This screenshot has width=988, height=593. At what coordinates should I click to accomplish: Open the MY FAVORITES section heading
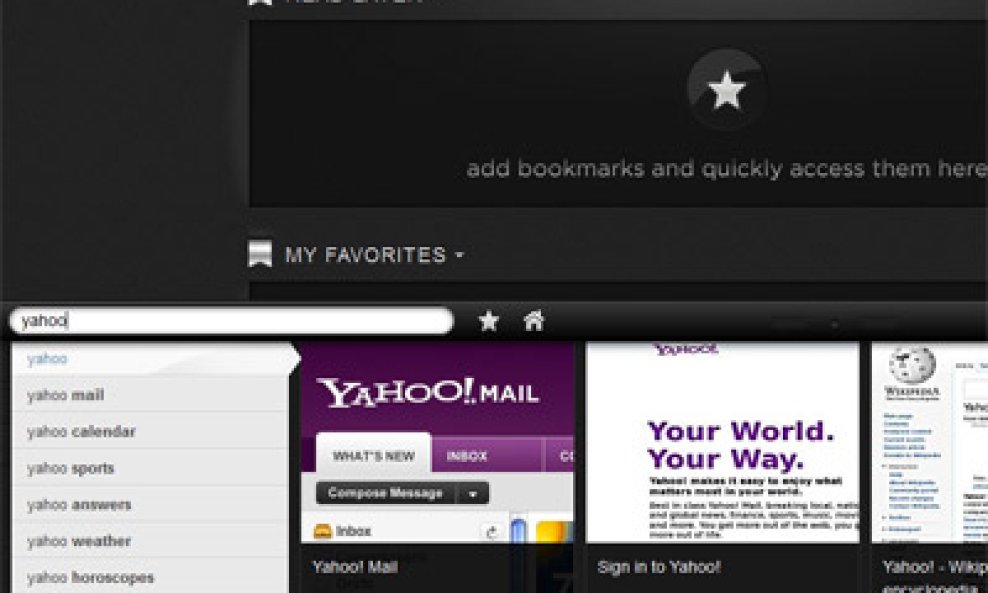tap(365, 255)
